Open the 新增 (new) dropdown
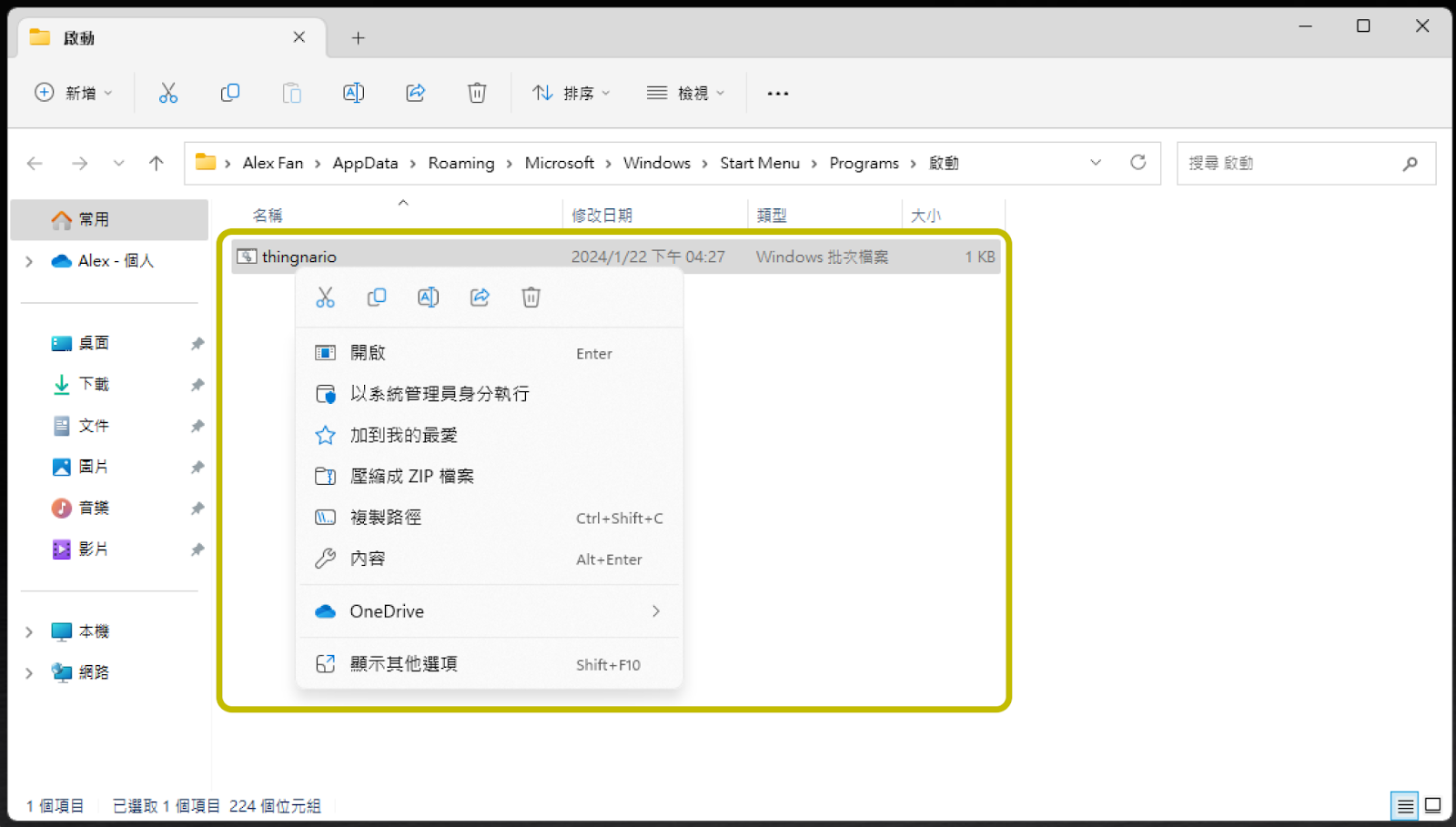1456x827 pixels. point(73,92)
